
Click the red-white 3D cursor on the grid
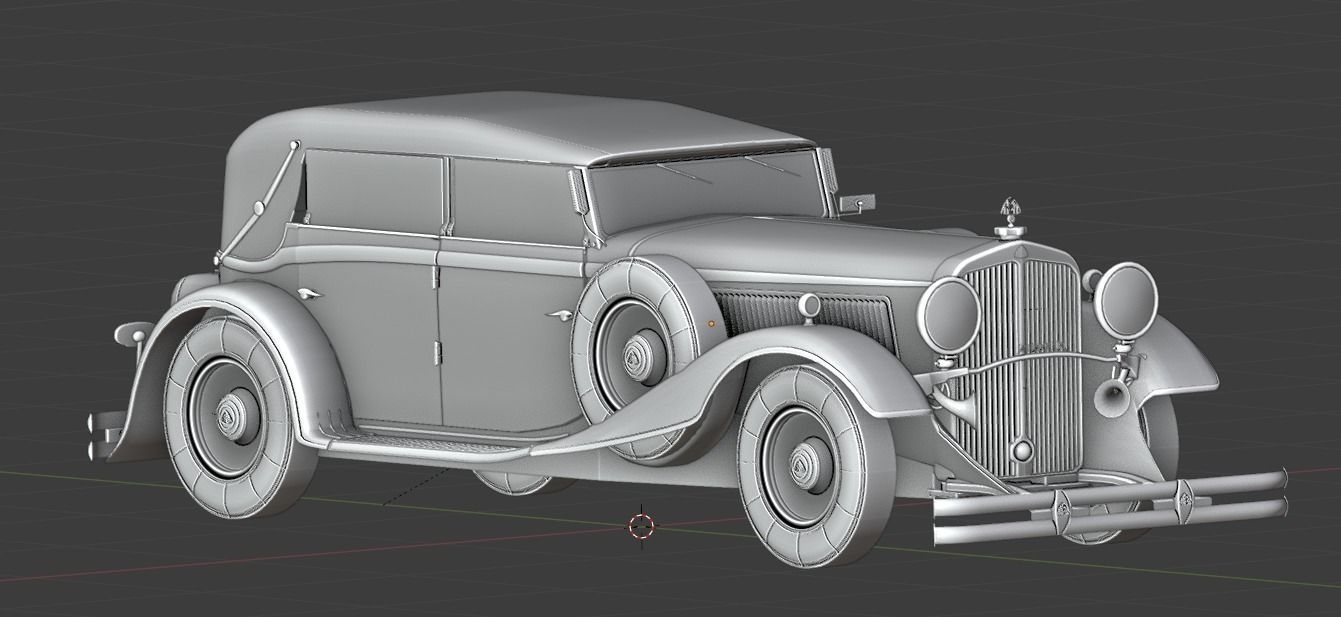pyautogui.click(x=641, y=525)
